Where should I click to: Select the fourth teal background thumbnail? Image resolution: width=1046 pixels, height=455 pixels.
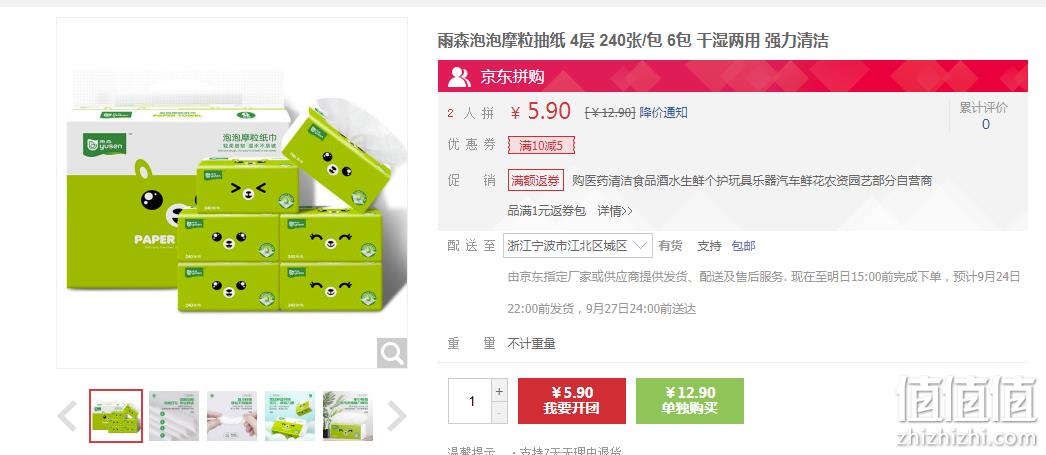coord(290,416)
